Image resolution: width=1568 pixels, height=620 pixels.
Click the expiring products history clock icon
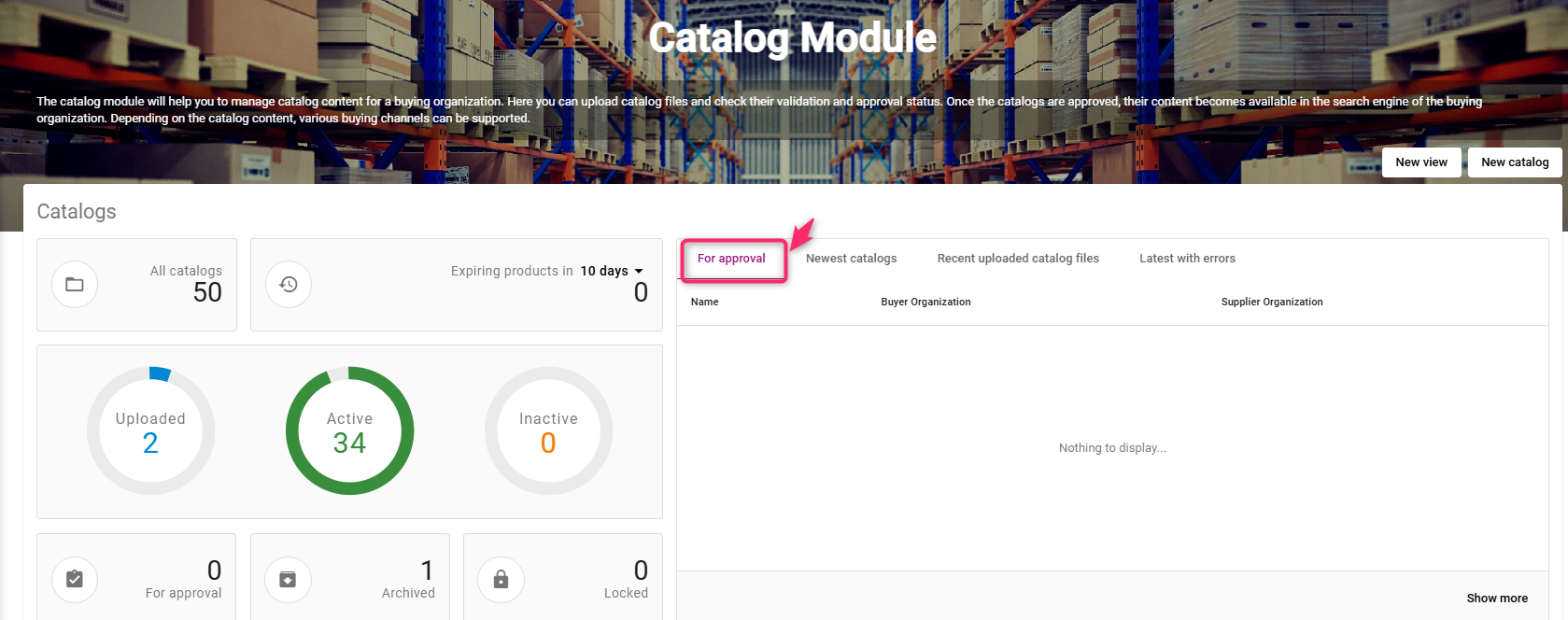point(289,285)
